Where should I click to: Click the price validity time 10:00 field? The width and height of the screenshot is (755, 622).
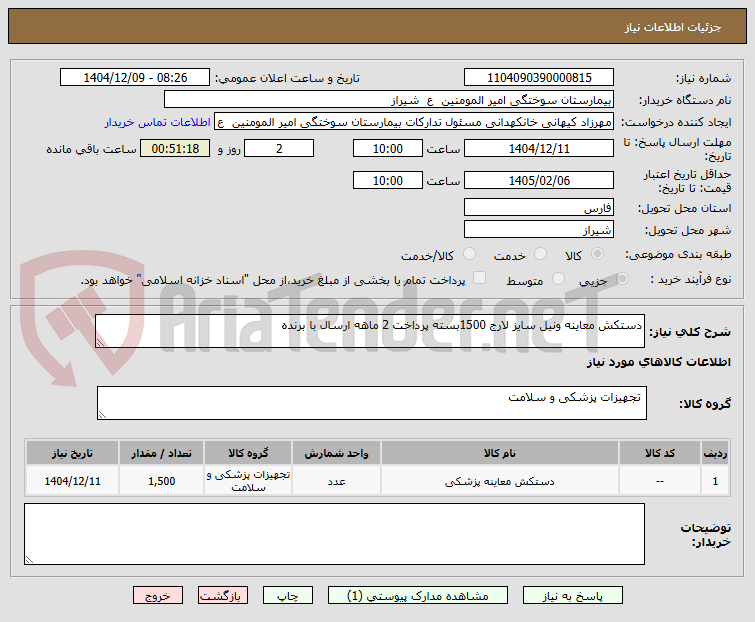coord(388,180)
